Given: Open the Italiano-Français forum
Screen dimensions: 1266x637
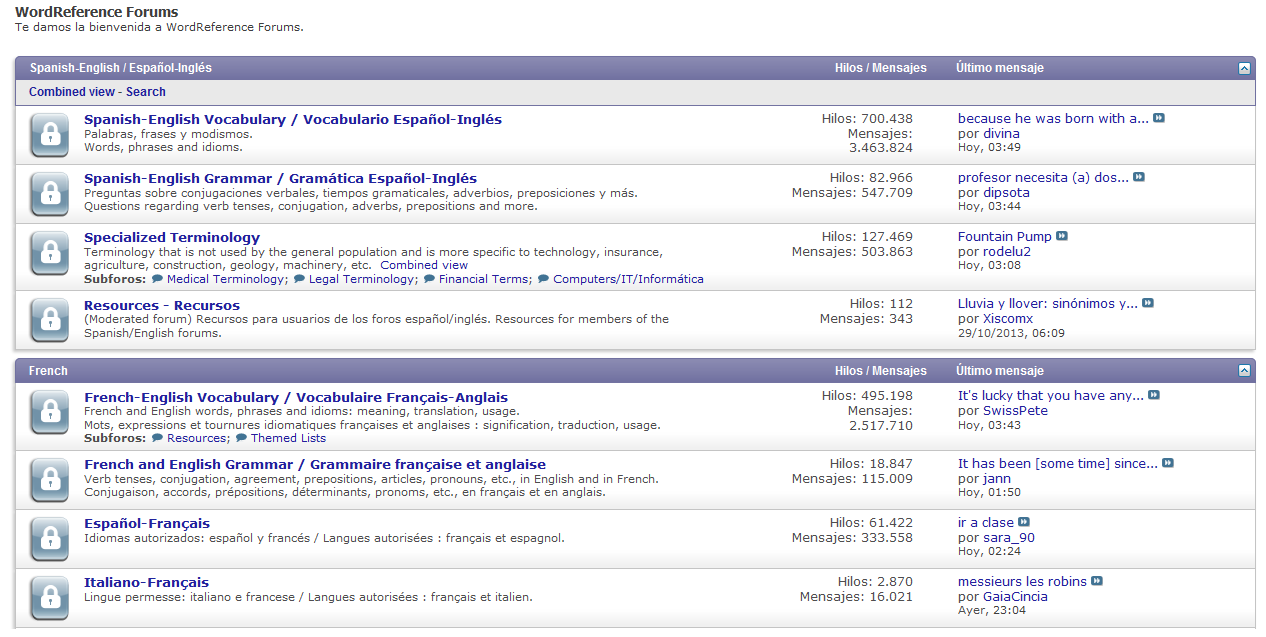Looking at the screenshot, I should coord(146,583).
